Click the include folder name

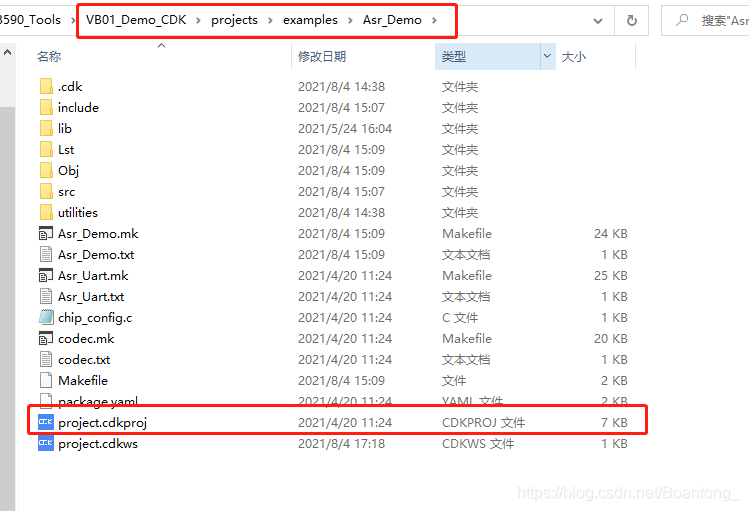coord(78,107)
